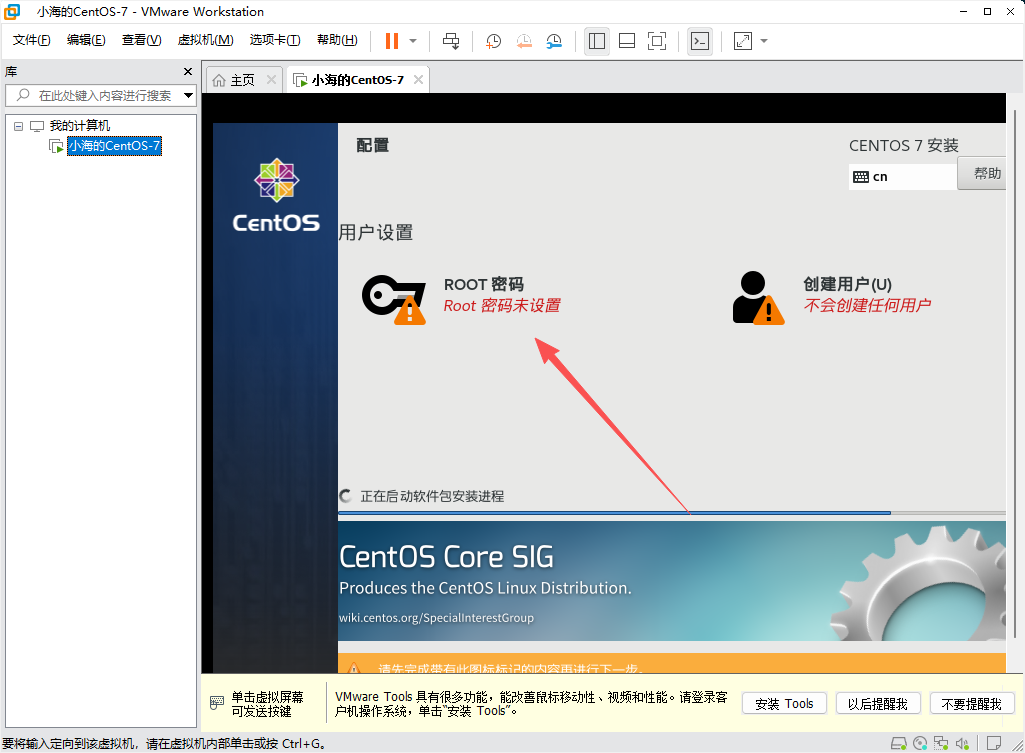This screenshot has height=753, width=1025.
Task: Select 小海的CentOS-7 in the library tree
Action: [114, 146]
